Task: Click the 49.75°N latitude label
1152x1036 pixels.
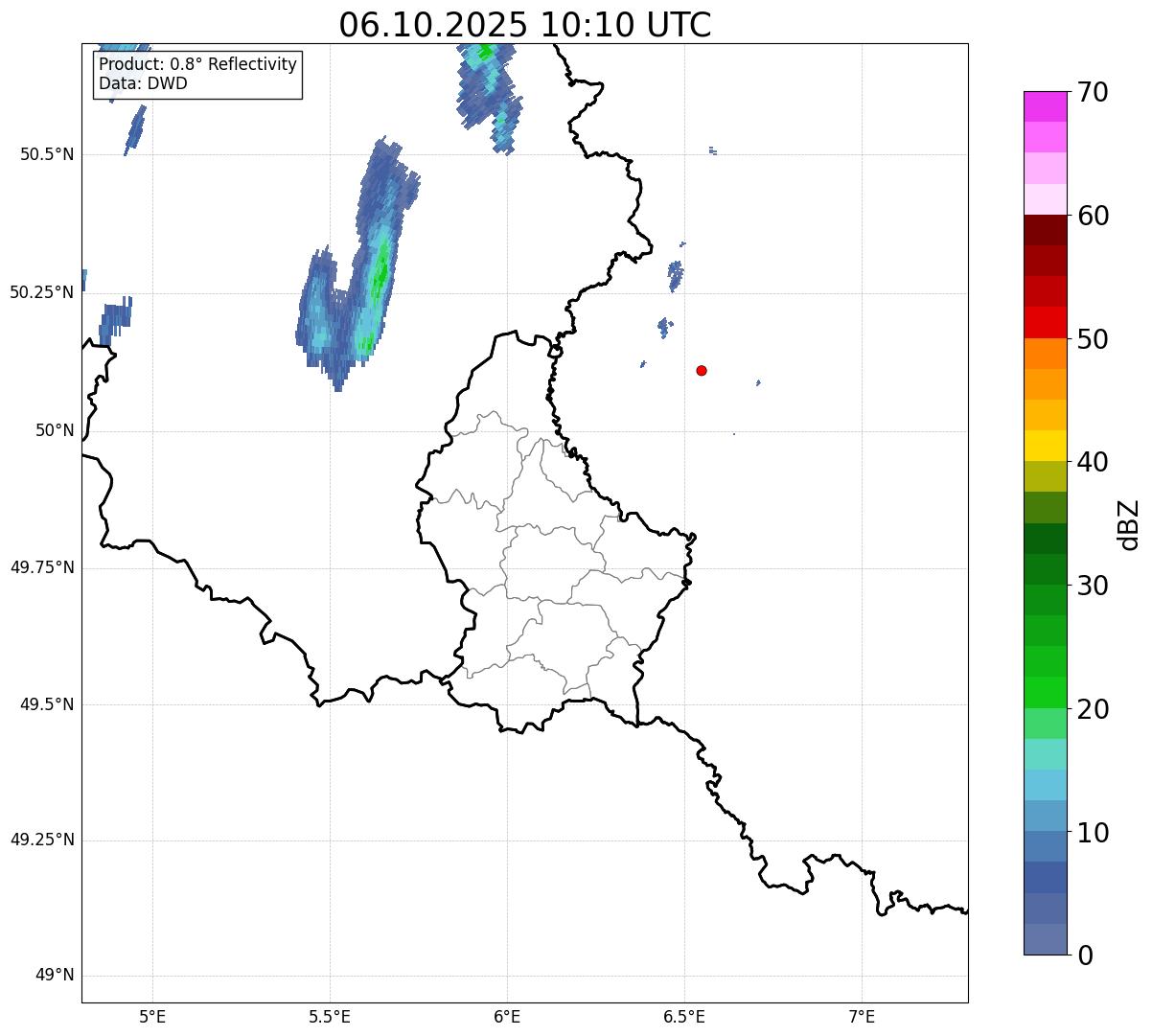Action: 41,567
